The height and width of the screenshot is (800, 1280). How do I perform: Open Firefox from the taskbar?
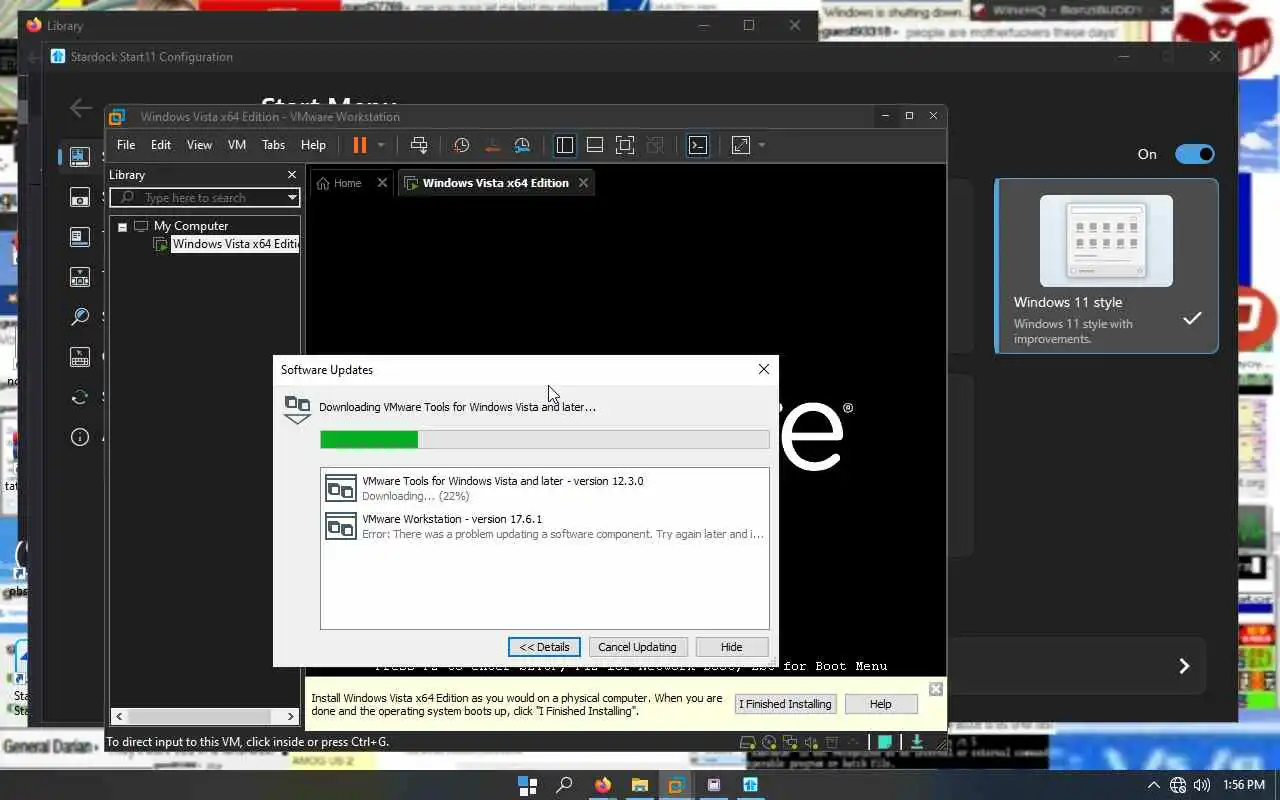point(602,785)
